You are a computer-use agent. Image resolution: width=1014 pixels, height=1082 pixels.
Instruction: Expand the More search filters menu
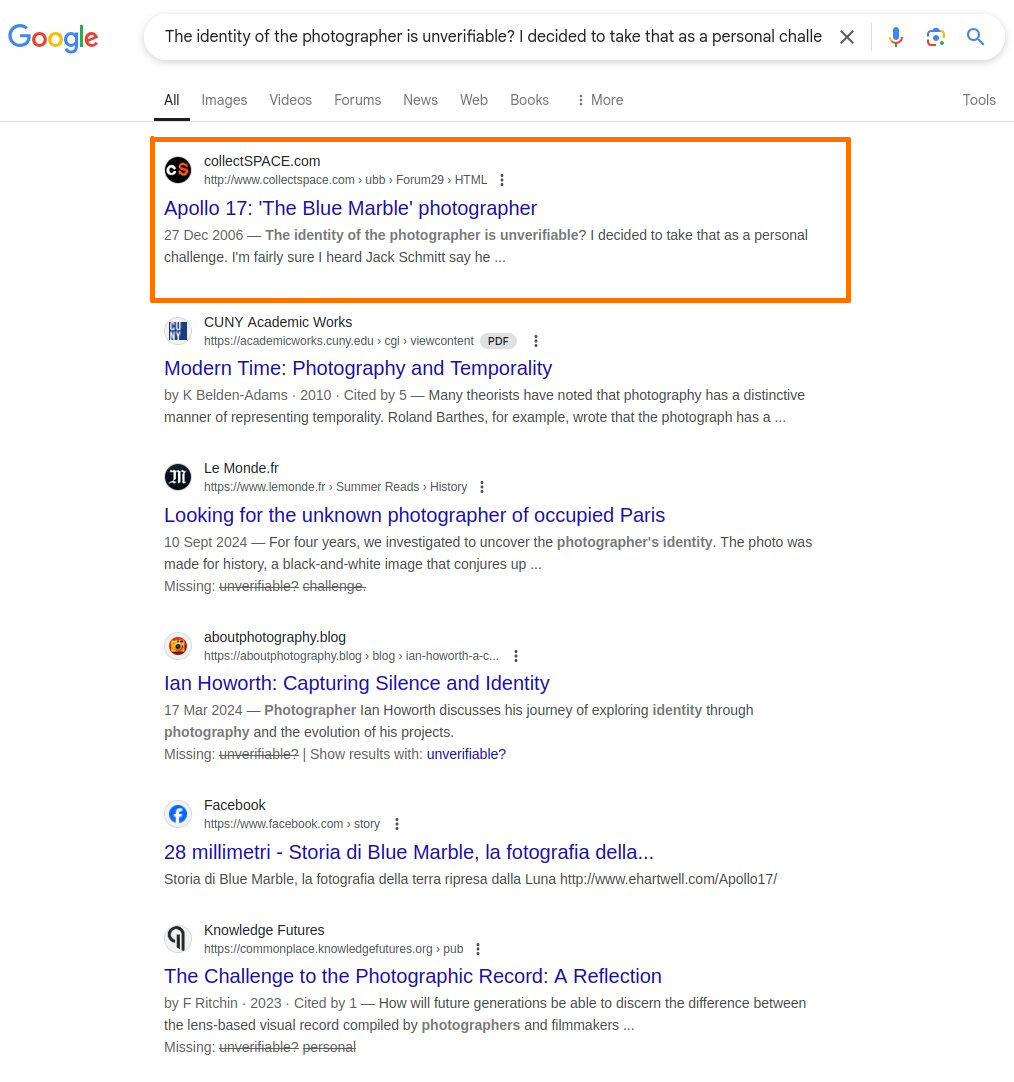tap(599, 100)
